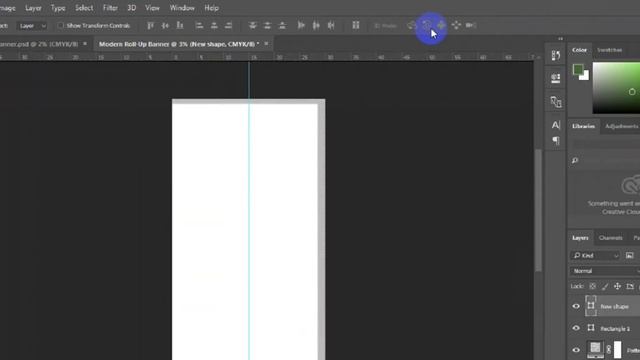Open the Character panel icon
640x360 pixels.
click(x=556, y=124)
